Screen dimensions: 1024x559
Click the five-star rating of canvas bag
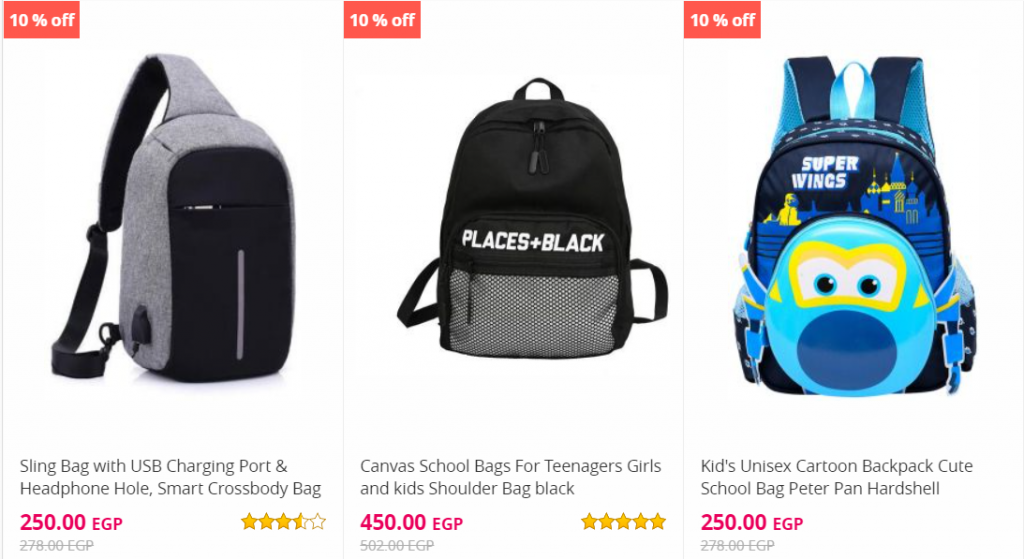tap(624, 521)
